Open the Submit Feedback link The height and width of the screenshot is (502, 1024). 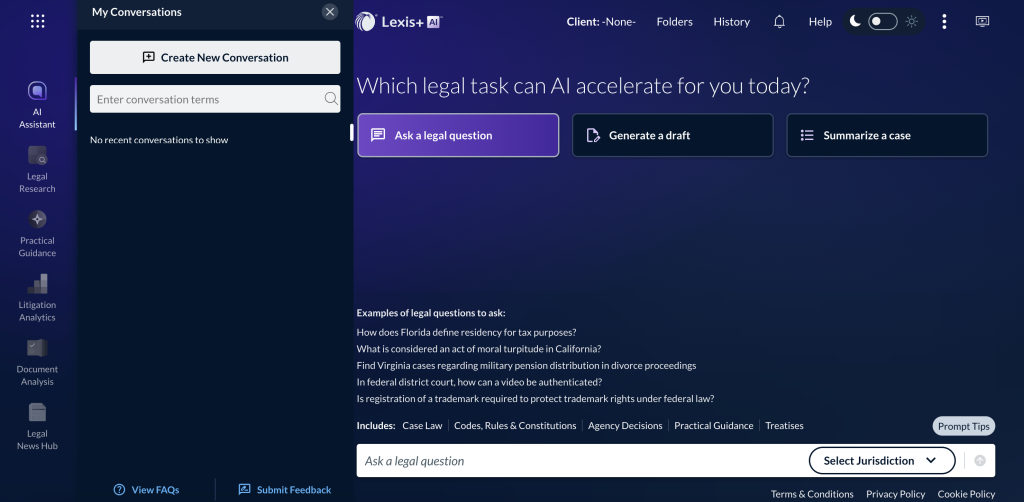point(284,490)
